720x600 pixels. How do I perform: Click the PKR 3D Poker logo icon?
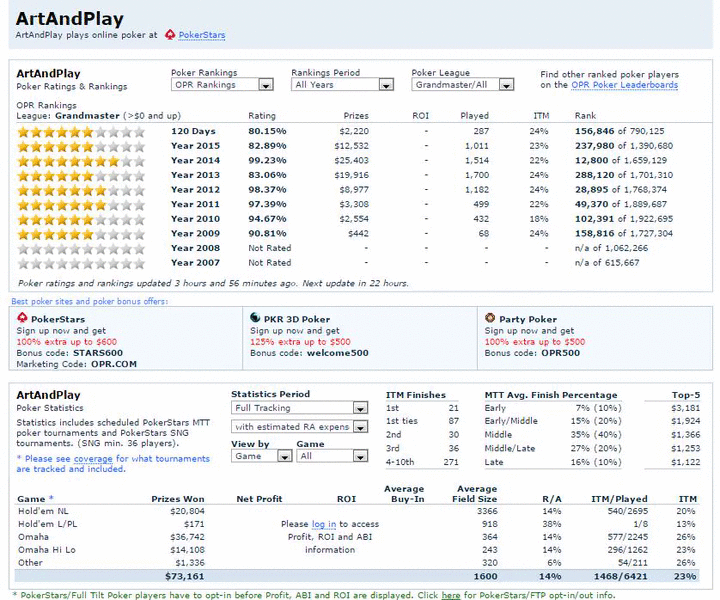[x=255, y=317]
